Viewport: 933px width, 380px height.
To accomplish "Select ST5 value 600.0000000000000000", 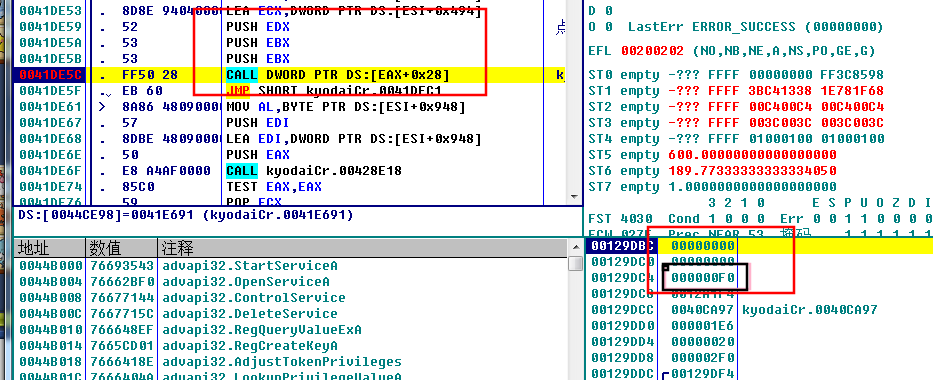I will coord(752,155).
